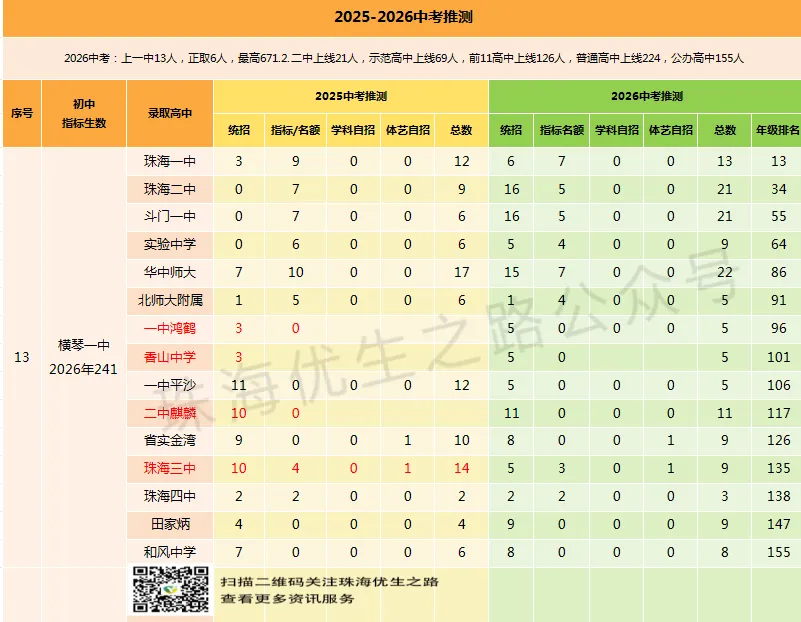Click the 2026 总数 value '11' in the 二中麒麟 row
The width and height of the screenshot is (801, 622).
tap(724, 413)
